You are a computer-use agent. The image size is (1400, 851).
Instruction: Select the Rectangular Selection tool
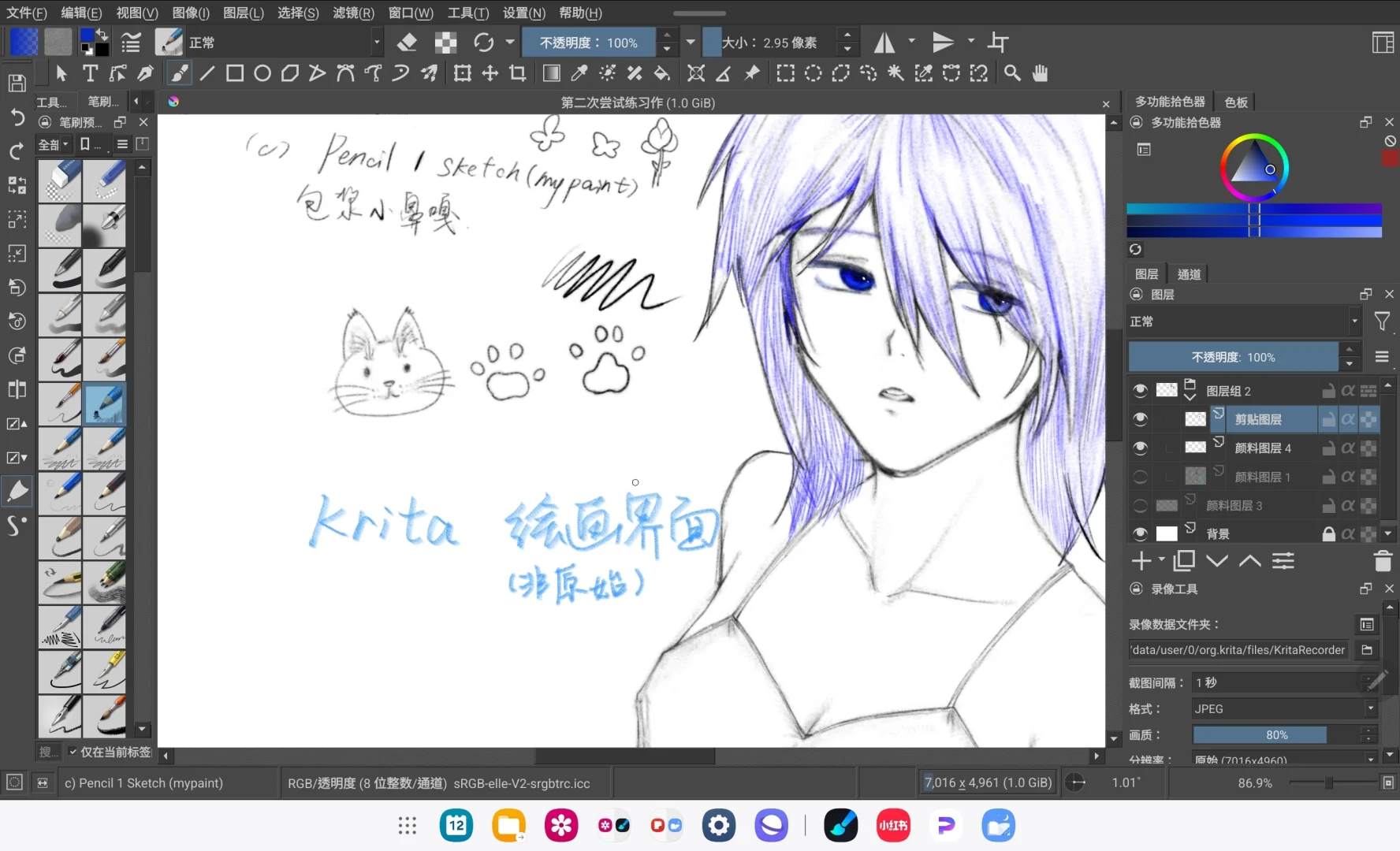pos(785,73)
